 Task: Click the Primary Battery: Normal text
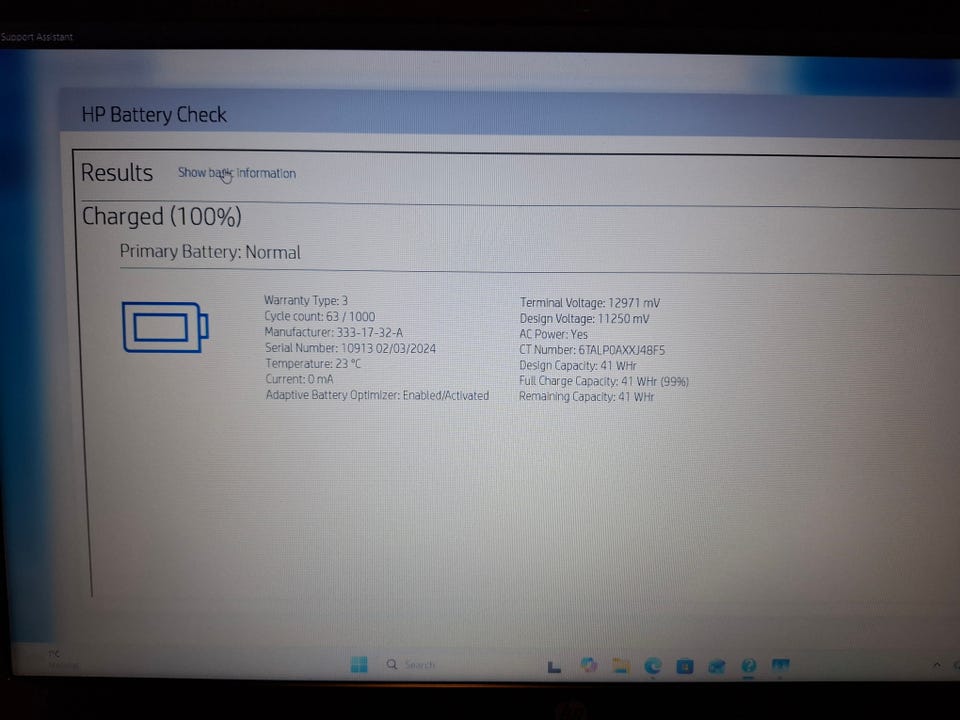[x=210, y=252]
